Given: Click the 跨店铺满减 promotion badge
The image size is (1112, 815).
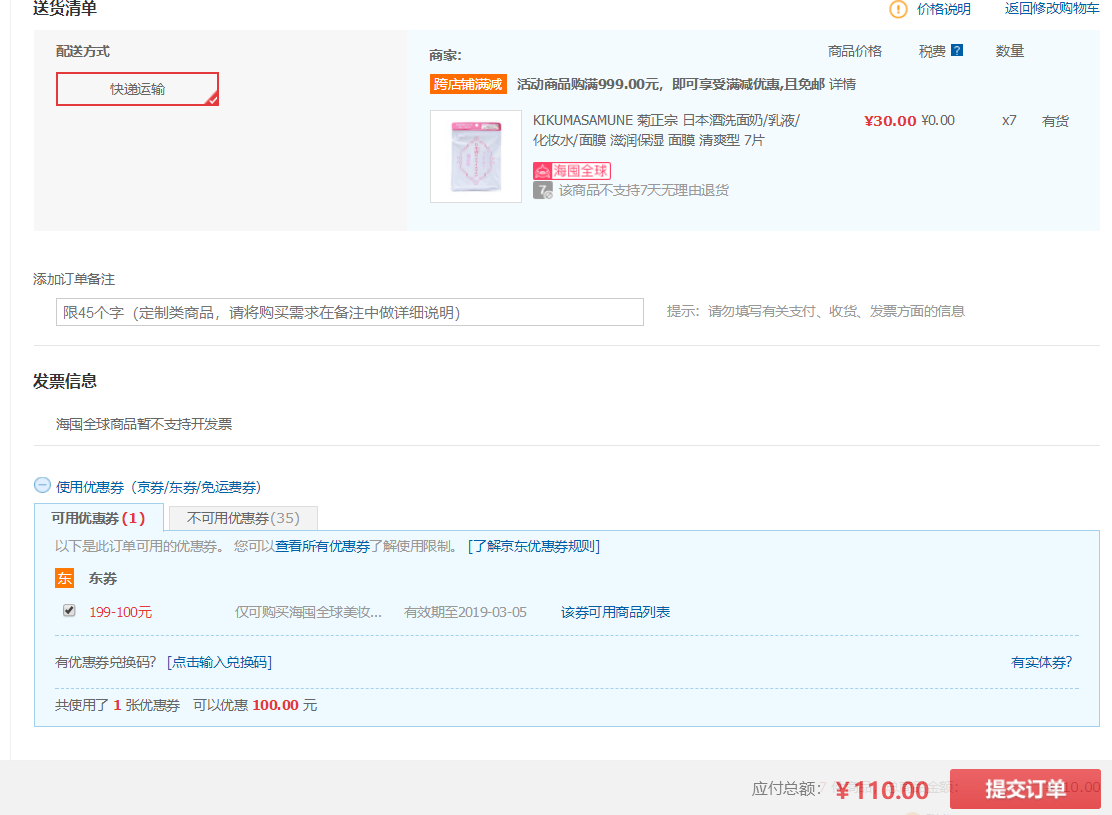Looking at the screenshot, I should [468, 84].
